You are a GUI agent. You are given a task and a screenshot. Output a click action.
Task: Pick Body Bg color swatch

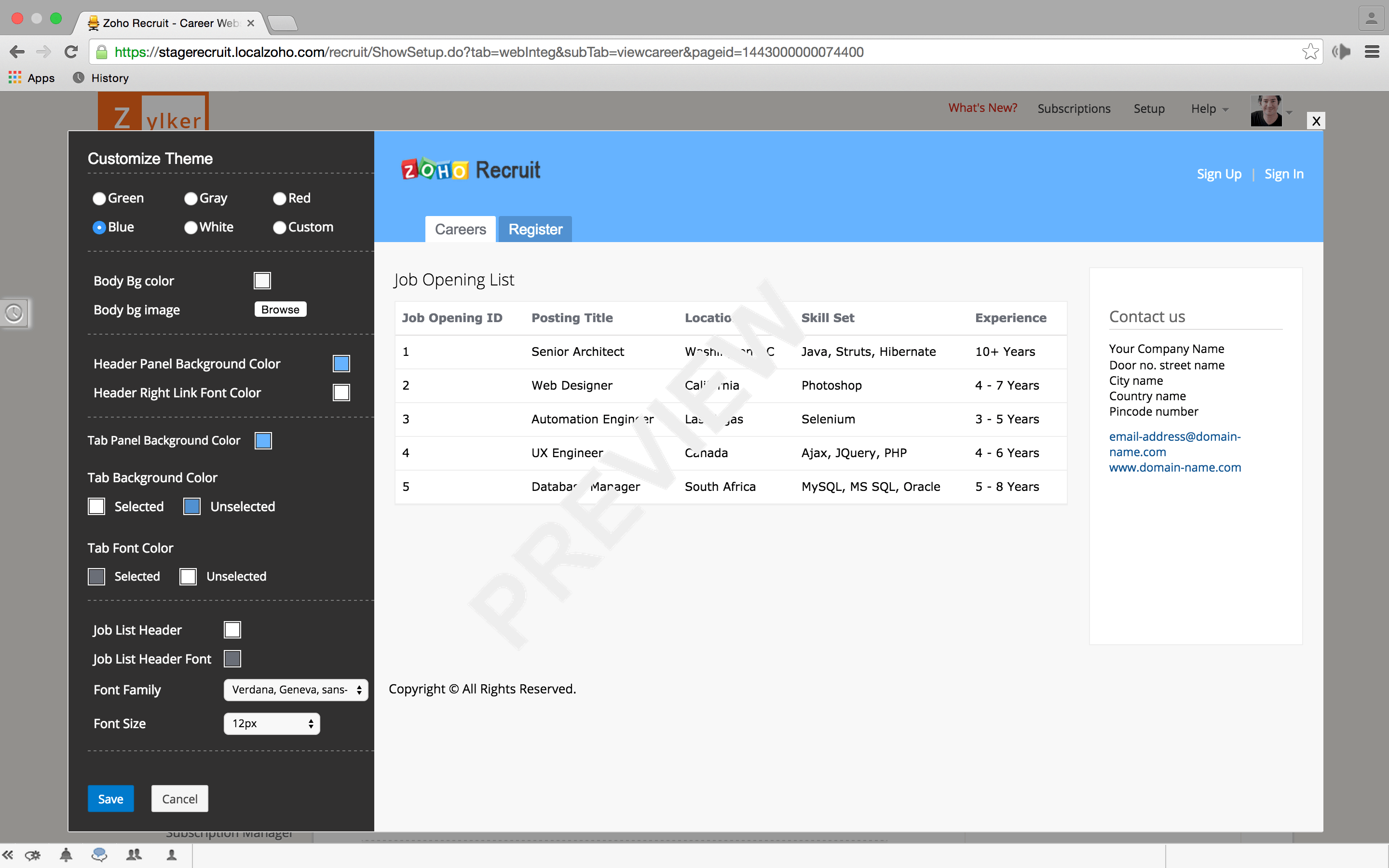[x=262, y=281]
